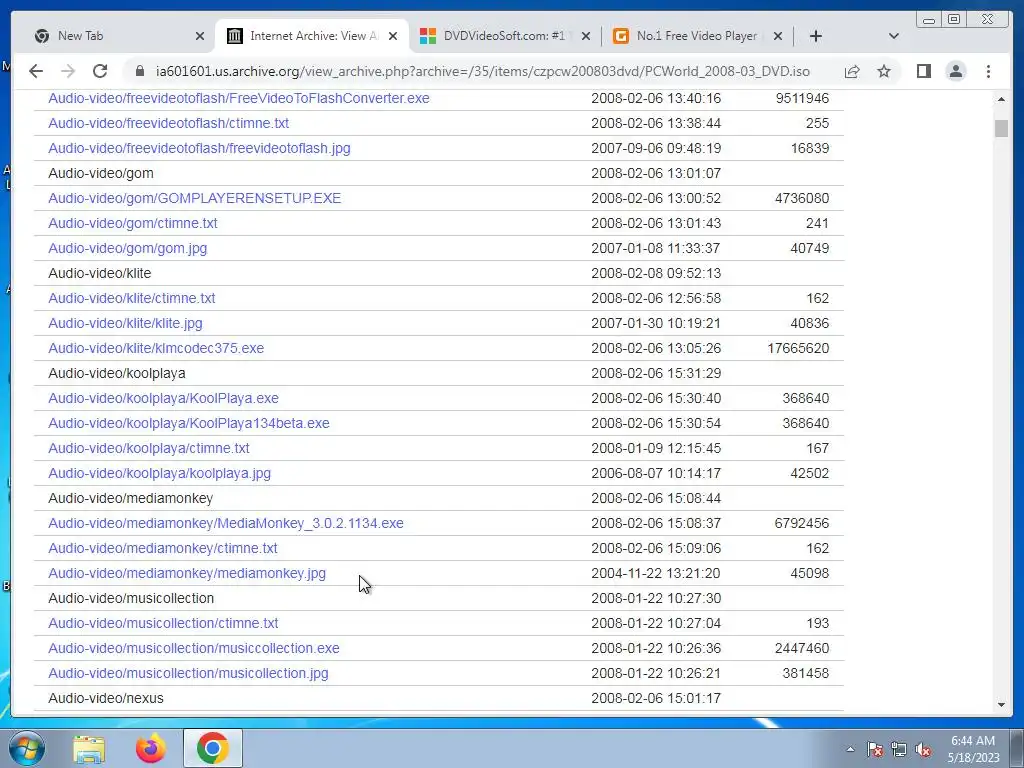Open Windows Explorer from taskbar
Screen dimensions: 1024x768
coord(89,748)
